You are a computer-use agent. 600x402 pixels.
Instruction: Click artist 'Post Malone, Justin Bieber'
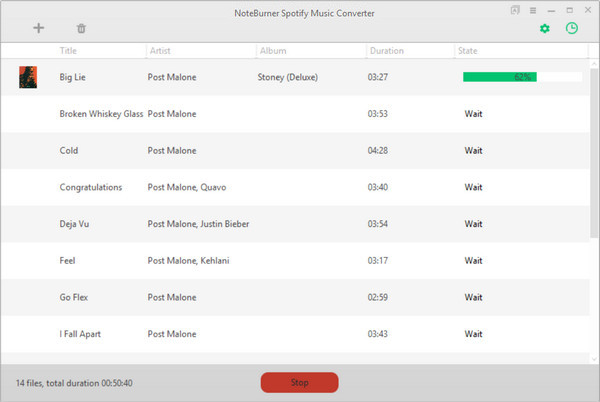coord(198,224)
